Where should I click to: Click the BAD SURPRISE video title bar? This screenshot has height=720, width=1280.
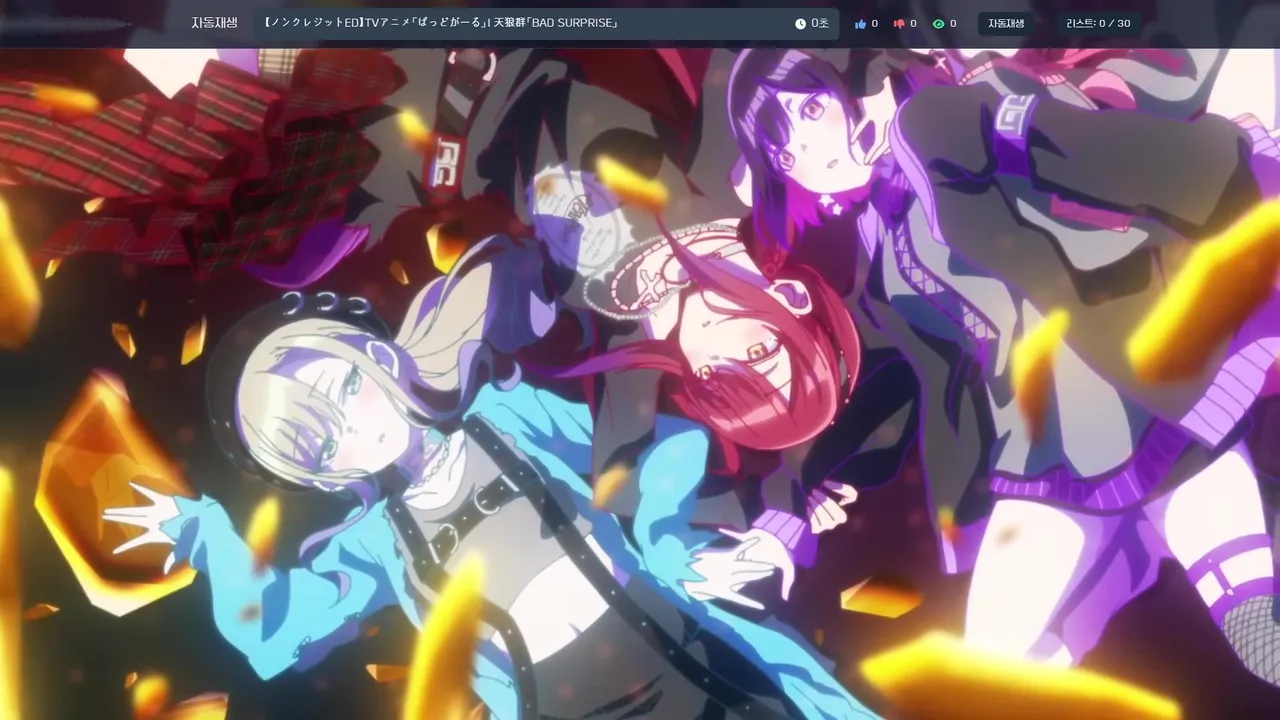546,23
